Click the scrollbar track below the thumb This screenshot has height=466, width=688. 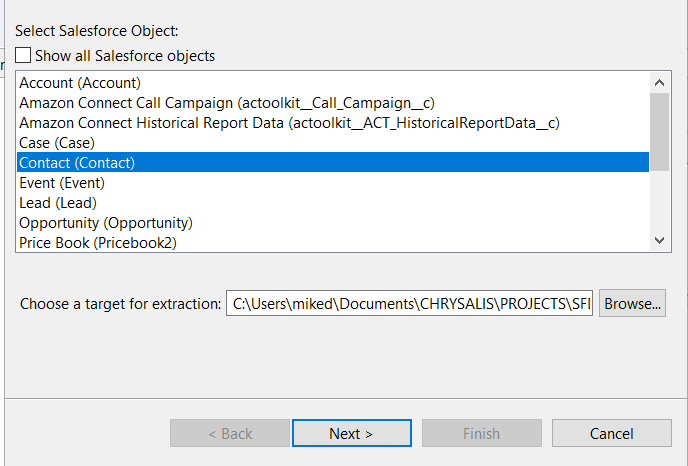pyautogui.click(x=659, y=201)
